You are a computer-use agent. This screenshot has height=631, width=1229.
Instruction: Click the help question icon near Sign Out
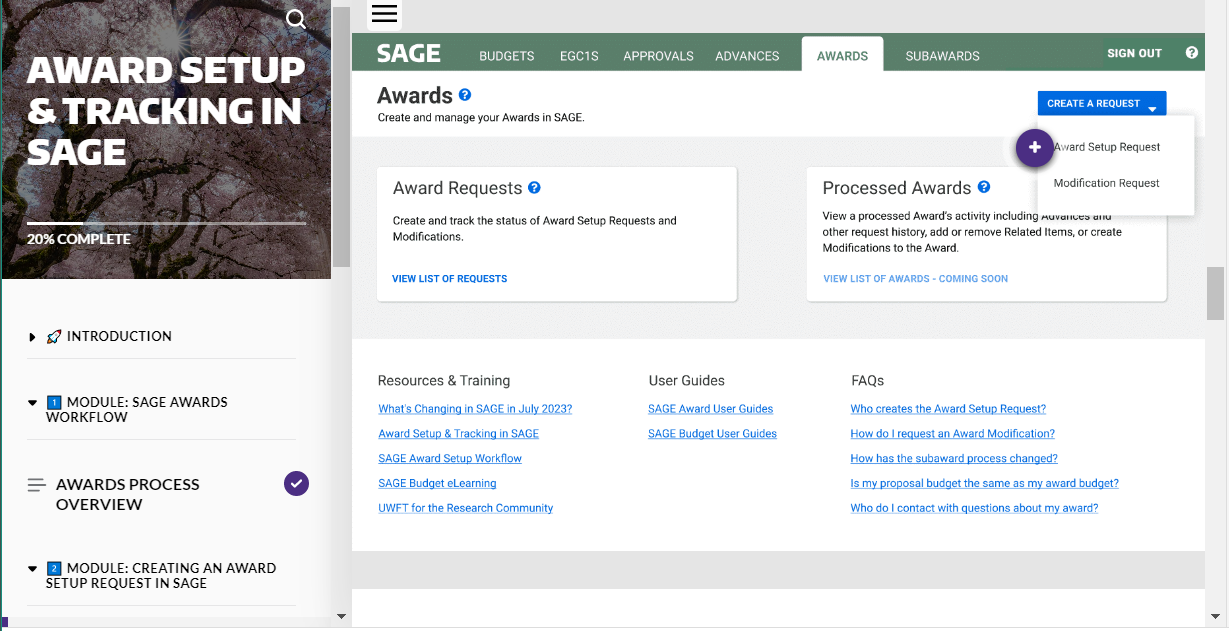[x=1191, y=53]
